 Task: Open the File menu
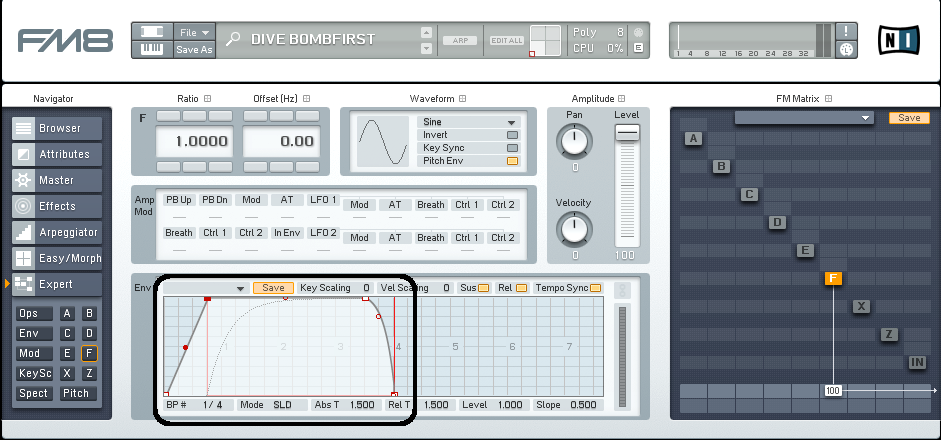point(194,32)
